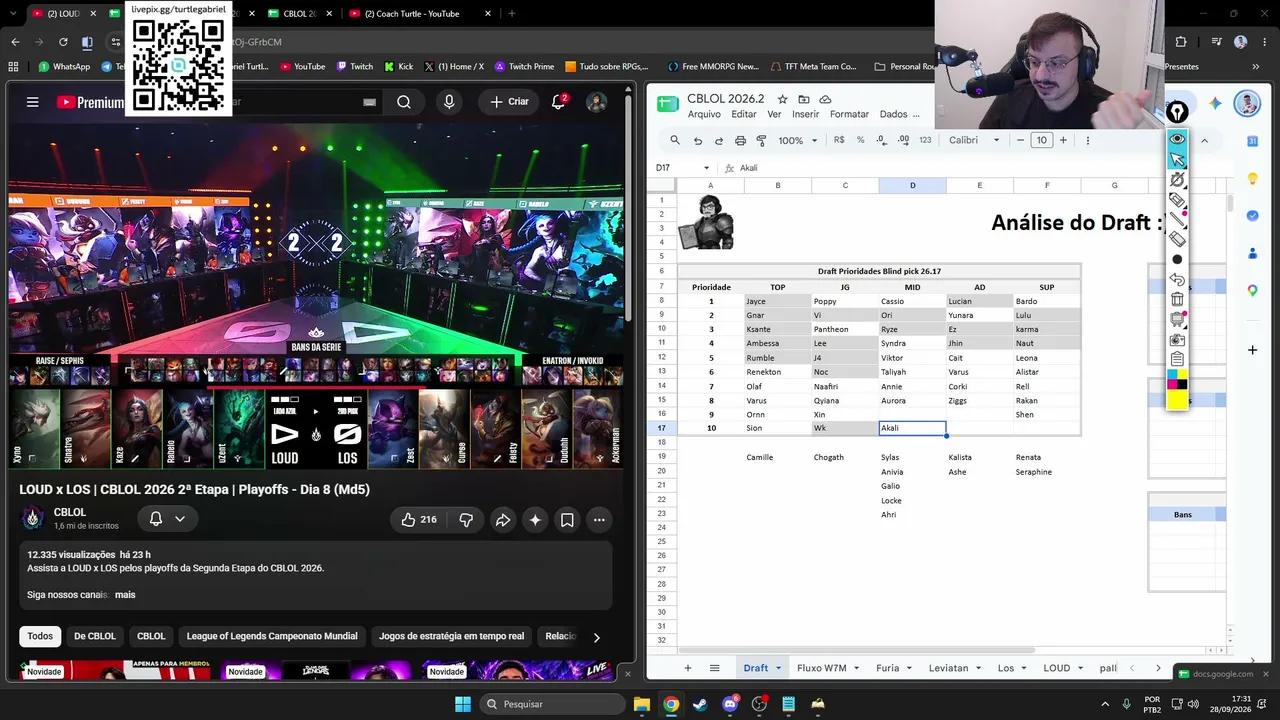1280x720 pixels.
Task: Open Windows Start button on taskbar
Action: coord(463,704)
